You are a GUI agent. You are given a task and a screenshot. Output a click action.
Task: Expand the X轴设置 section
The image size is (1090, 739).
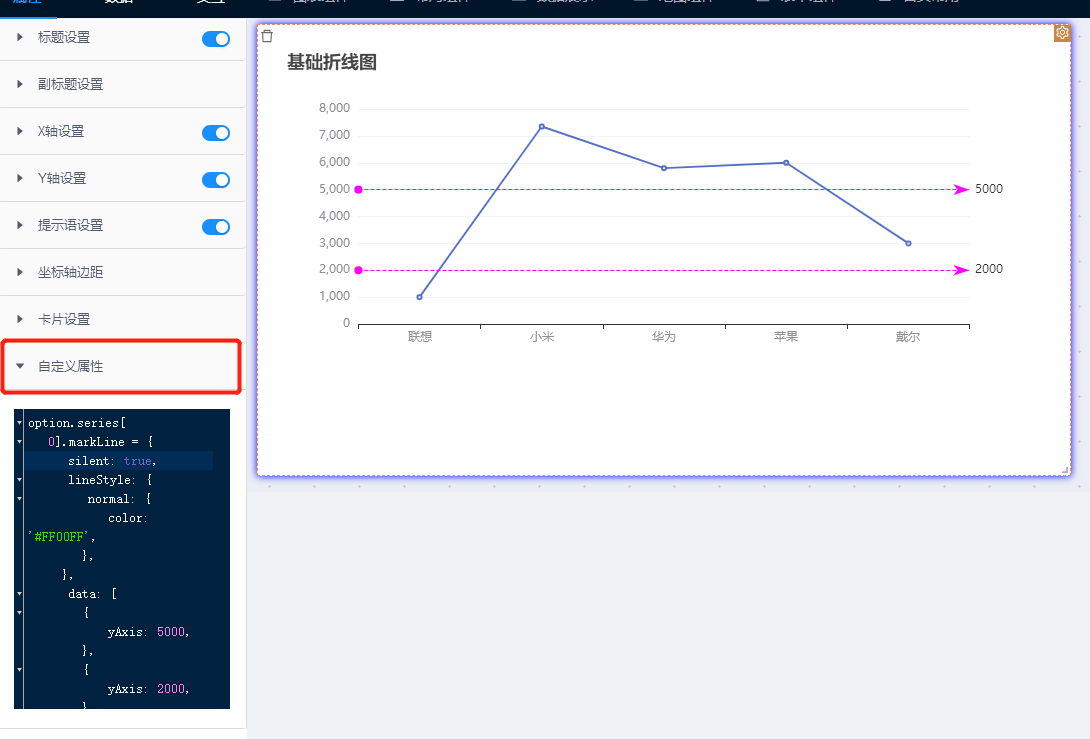click(19, 131)
